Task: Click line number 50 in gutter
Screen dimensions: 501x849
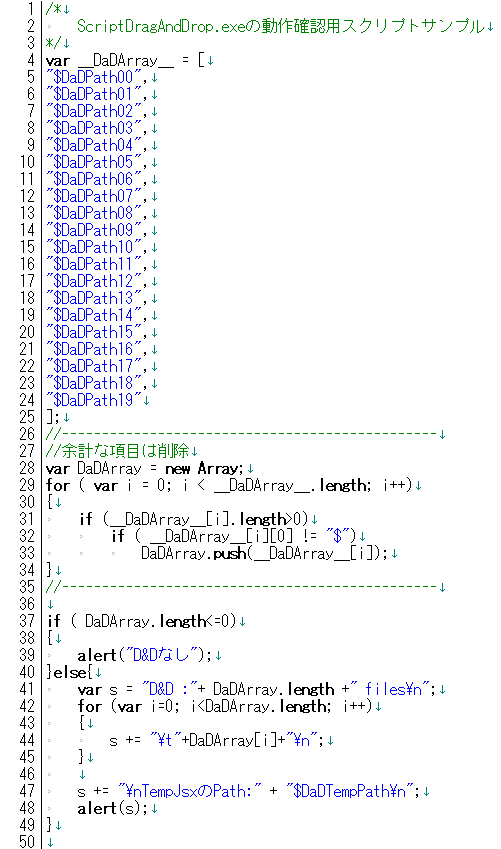Action: click(27, 841)
